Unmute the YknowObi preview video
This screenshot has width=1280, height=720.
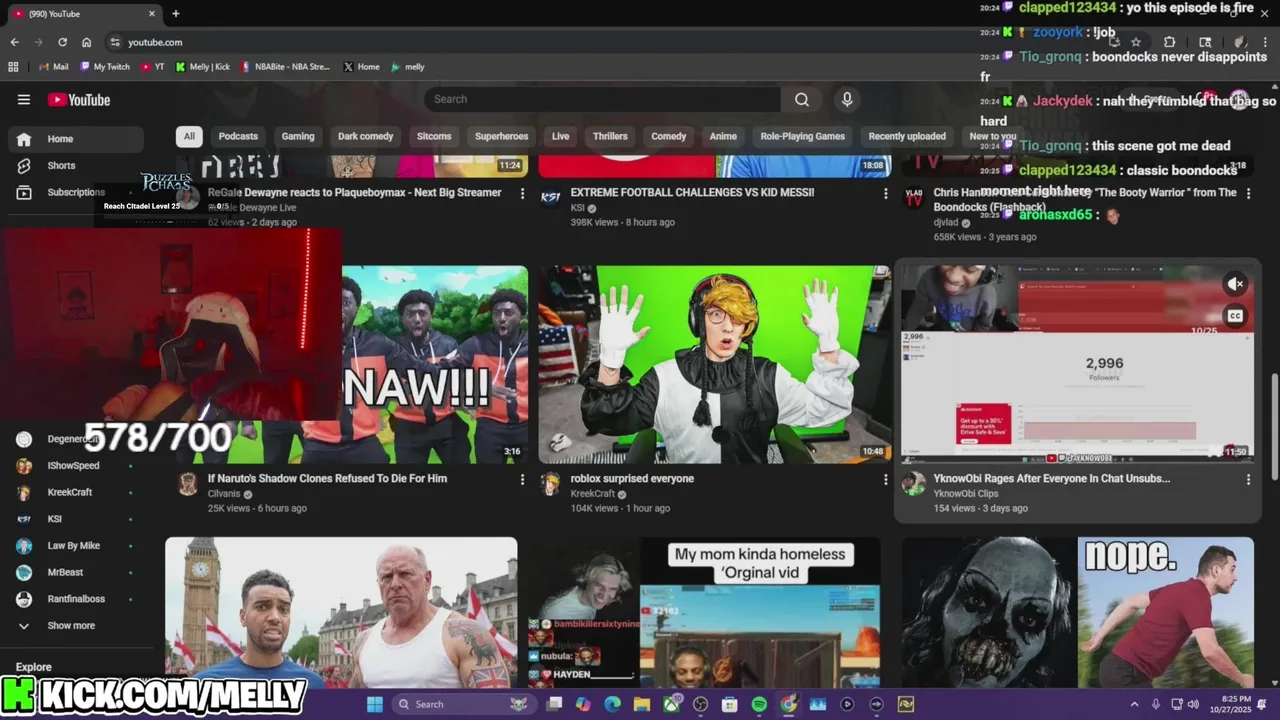pos(1235,284)
